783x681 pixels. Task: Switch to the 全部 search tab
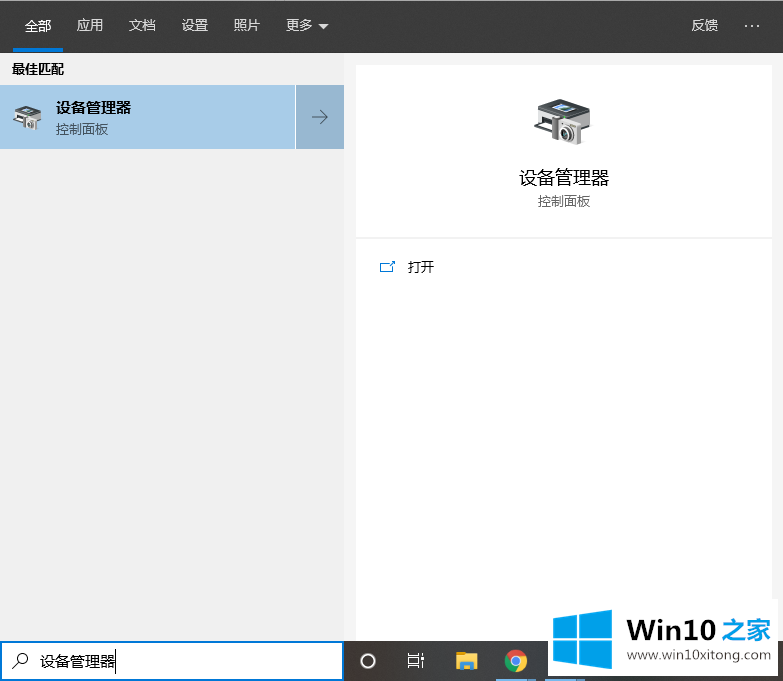(38, 25)
